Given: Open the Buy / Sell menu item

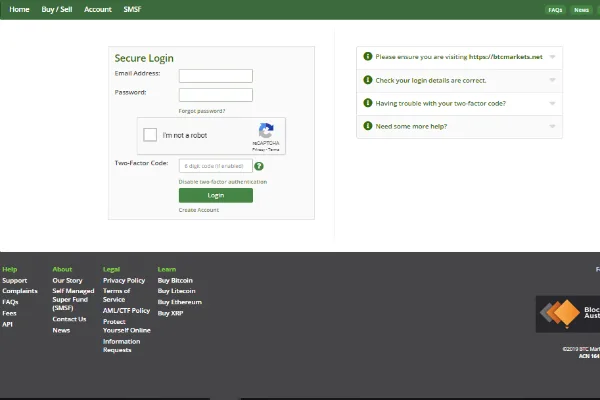Looking at the screenshot, I should click(56, 9).
